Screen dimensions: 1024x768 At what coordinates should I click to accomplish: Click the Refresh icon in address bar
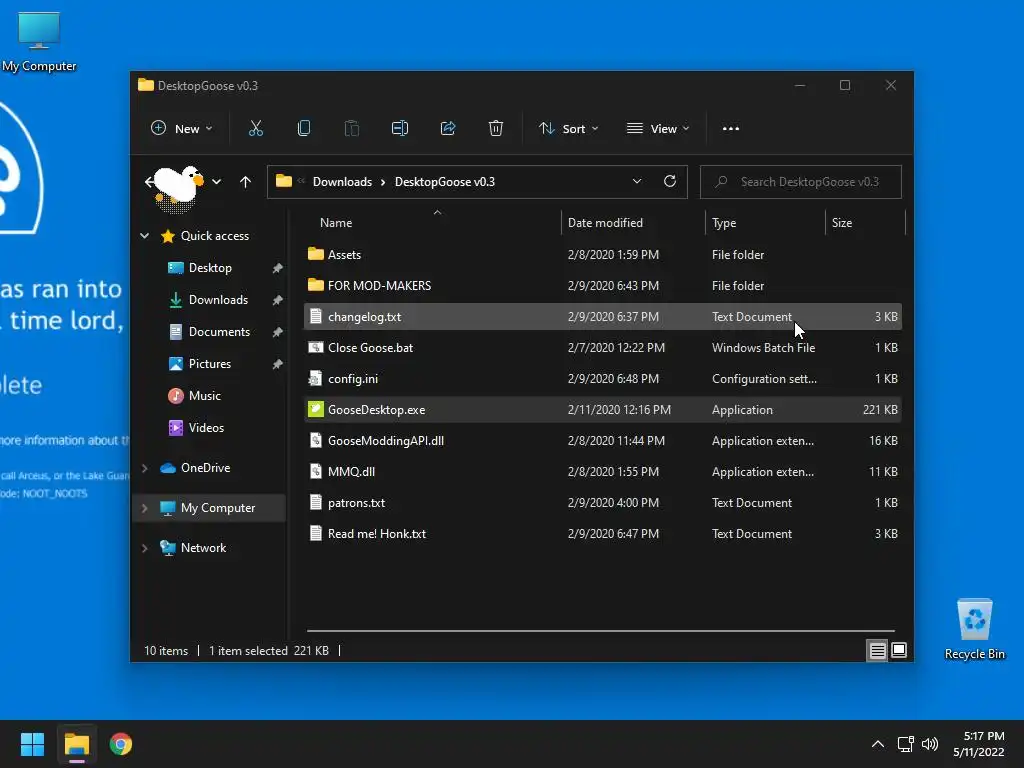click(670, 182)
